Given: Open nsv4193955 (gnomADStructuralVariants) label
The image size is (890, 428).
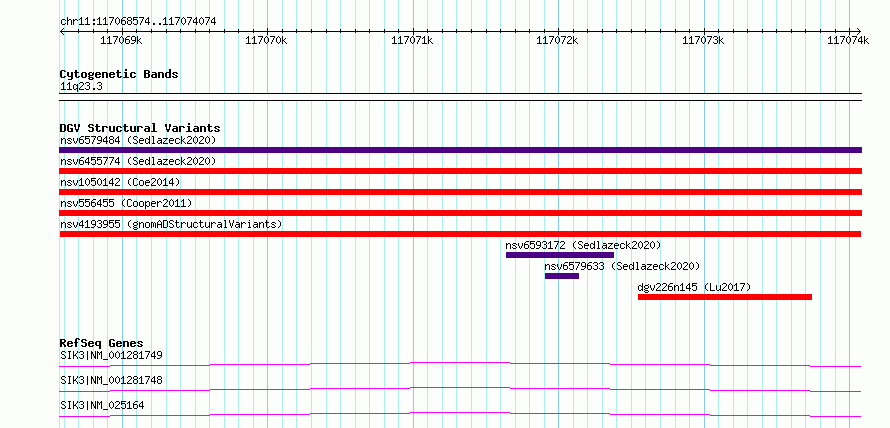Looking at the screenshot, I should point(171,224).
